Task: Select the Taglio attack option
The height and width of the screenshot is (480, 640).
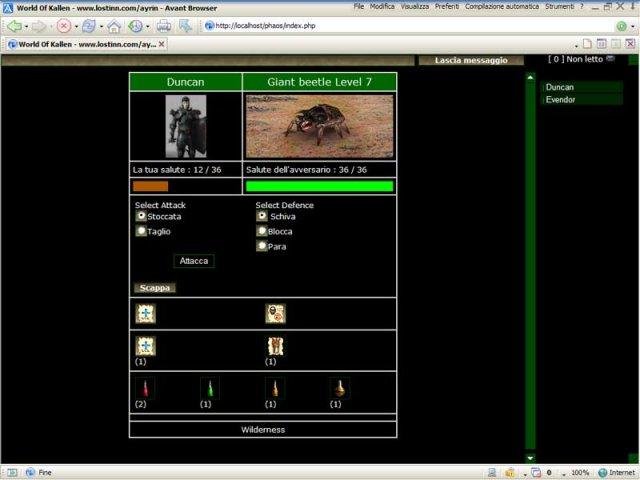Action: click(x=141, y=231)
